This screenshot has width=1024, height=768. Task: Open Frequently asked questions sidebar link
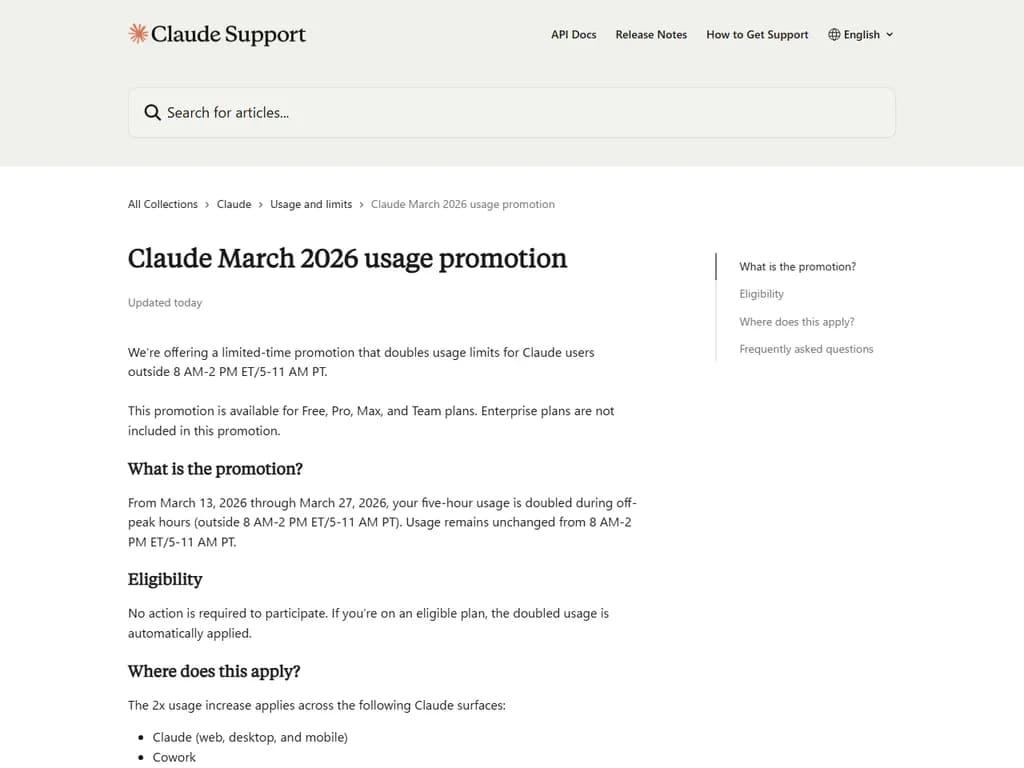(806, 349)
